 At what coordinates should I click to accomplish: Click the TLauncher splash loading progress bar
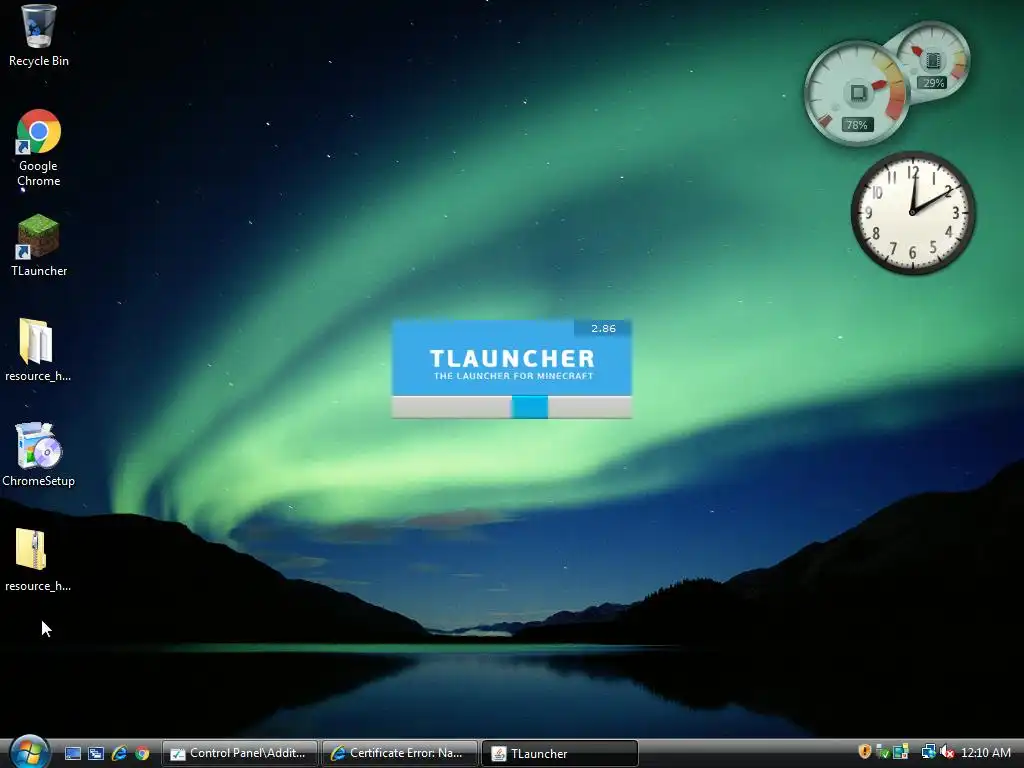pos(511,407)
